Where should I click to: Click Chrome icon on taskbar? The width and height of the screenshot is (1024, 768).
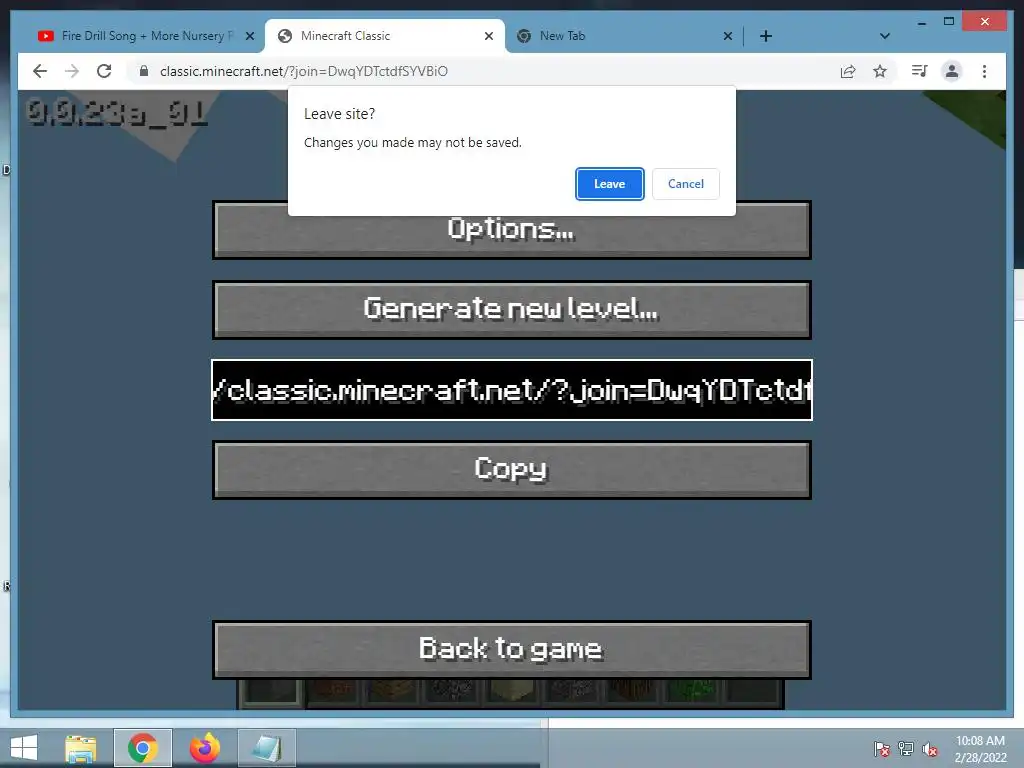coord(142,748)
